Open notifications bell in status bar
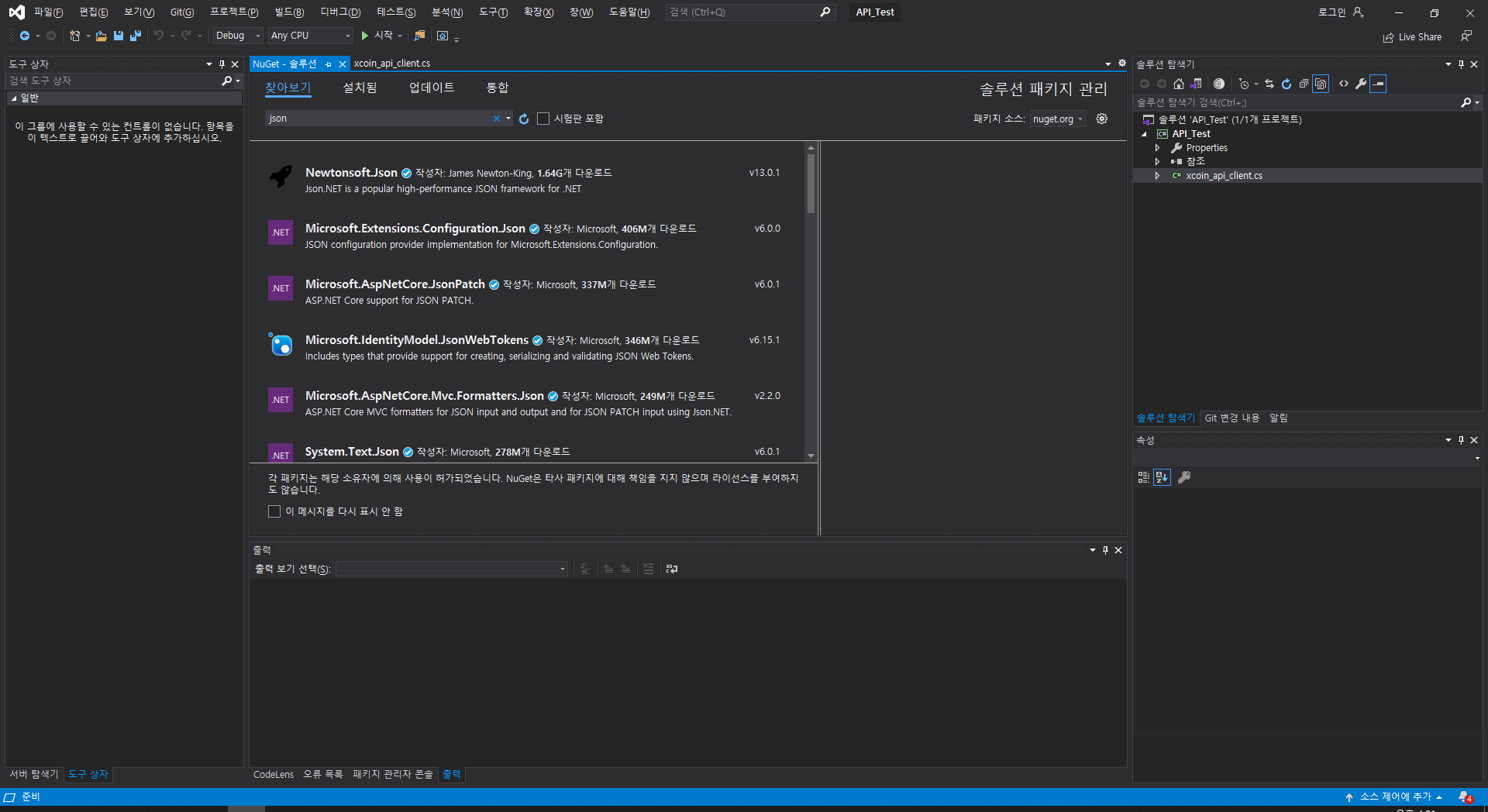The width and height of the screenshot is (1488, 812). coord(1465,797)
